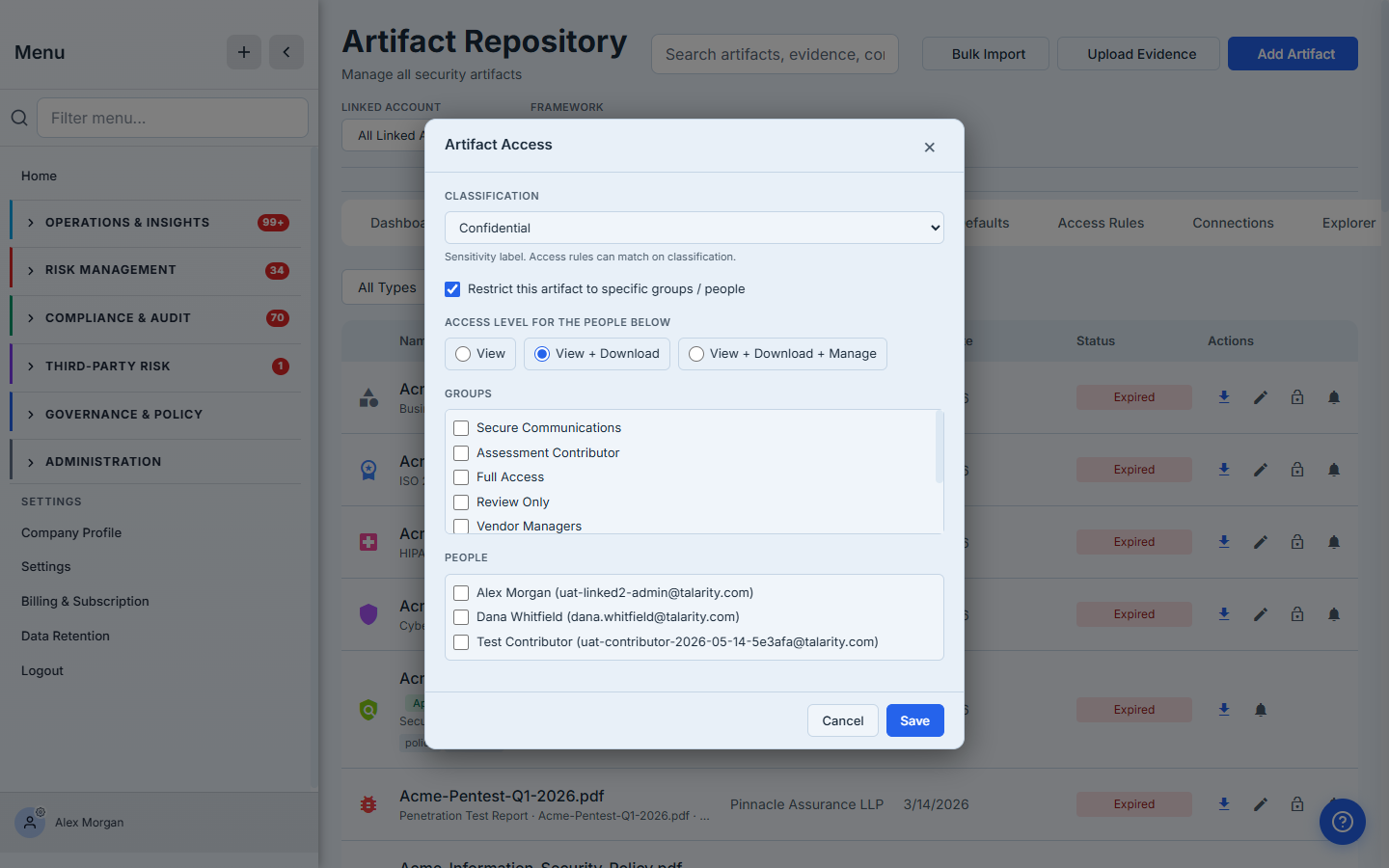Click bell icon in HIPAA artifact row
Image resolution: width=1389 pixels, height=868 pixels.
[1334, 542]
